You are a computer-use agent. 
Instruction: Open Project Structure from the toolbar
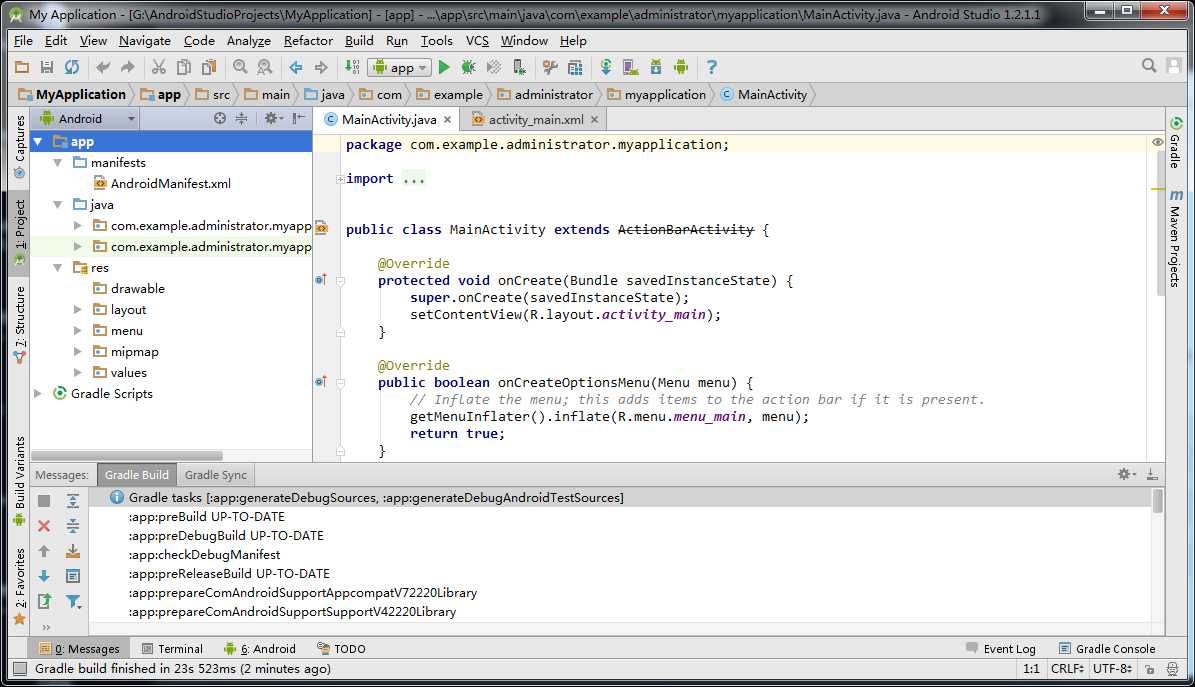tap(575, 67)
